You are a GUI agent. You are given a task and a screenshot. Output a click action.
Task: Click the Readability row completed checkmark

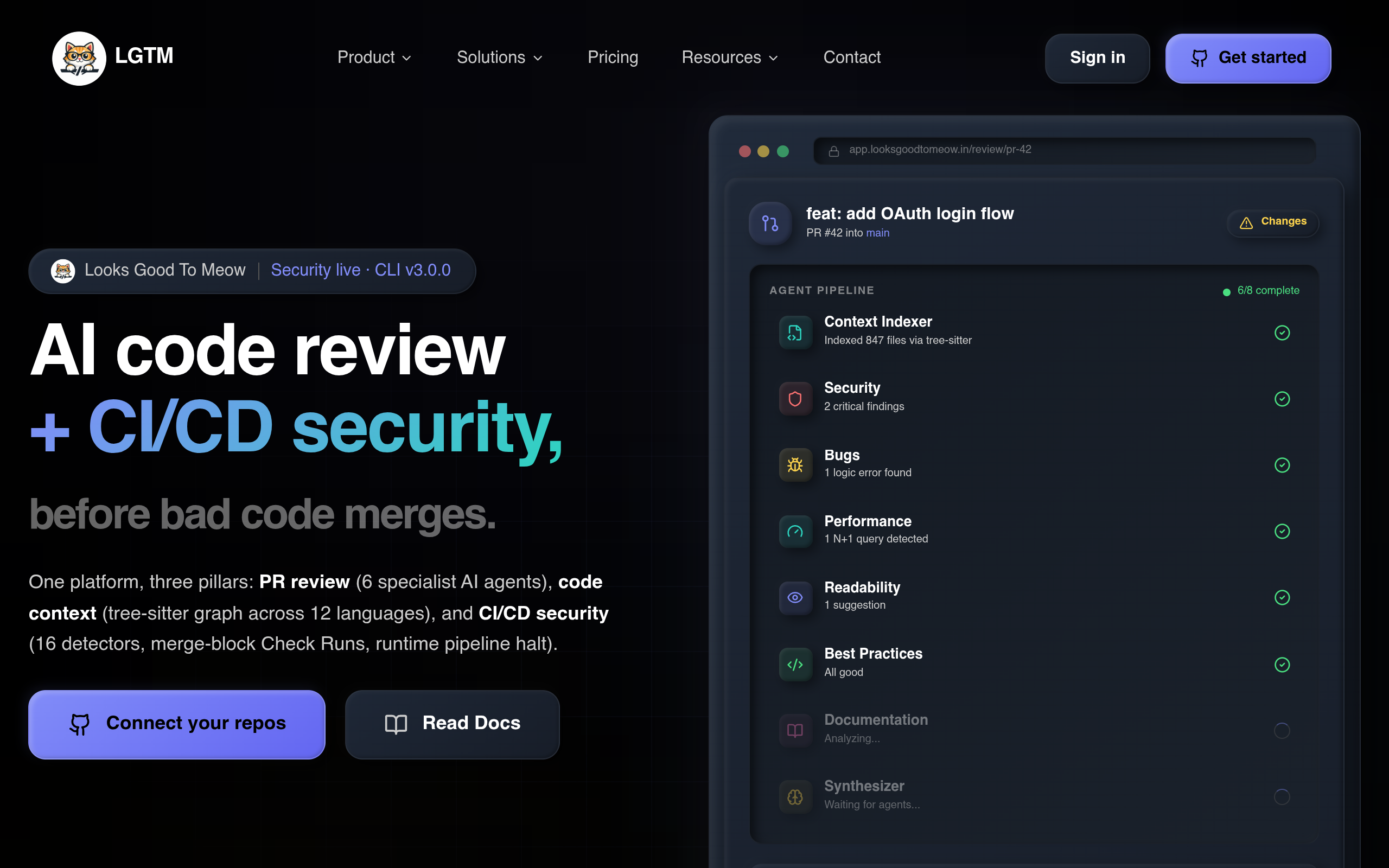[x=1282, y=597]
